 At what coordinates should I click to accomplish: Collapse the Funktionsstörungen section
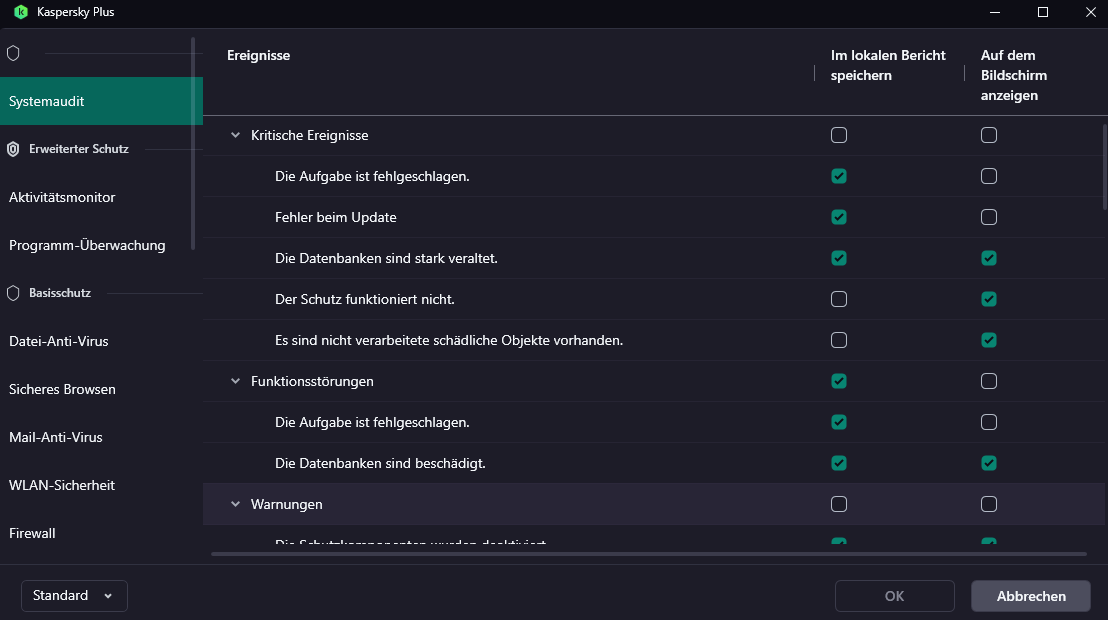(x=236, y=381)
